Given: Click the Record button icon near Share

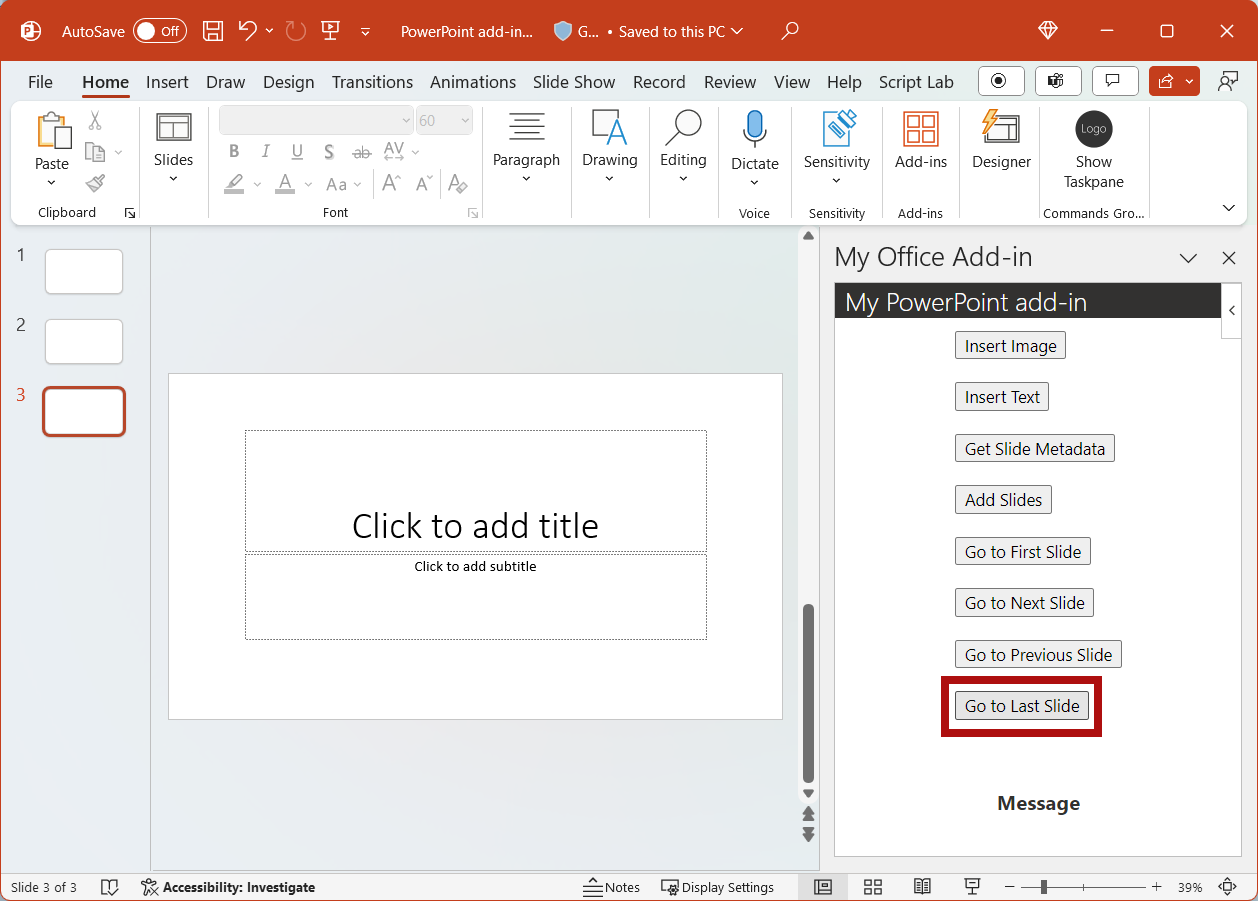Looking at the screenshot, I should tap(1000, 81).
